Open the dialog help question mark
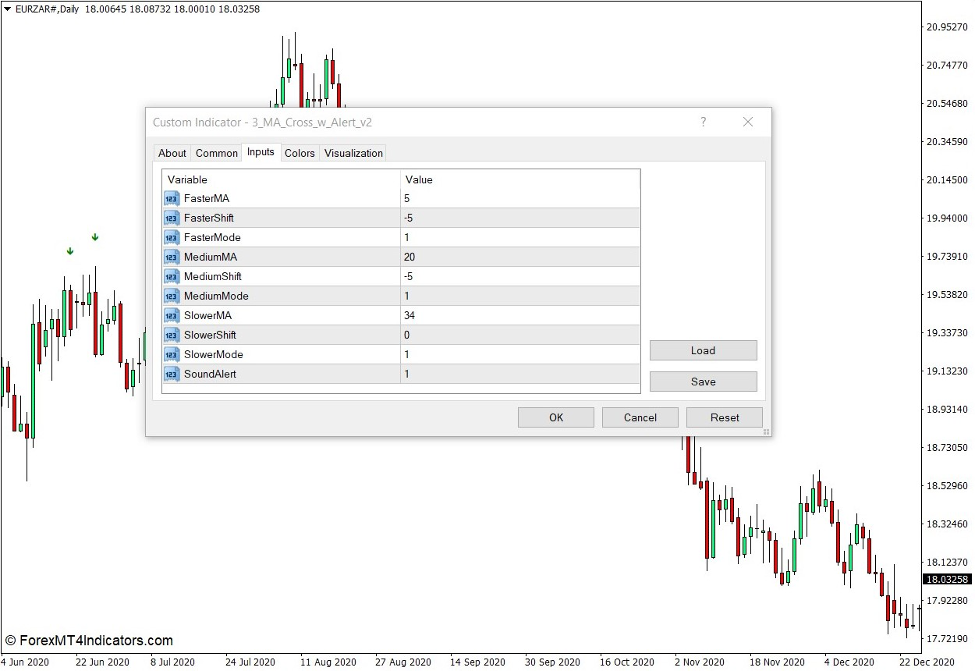This screenshot has height=672, width=977. 703,121
